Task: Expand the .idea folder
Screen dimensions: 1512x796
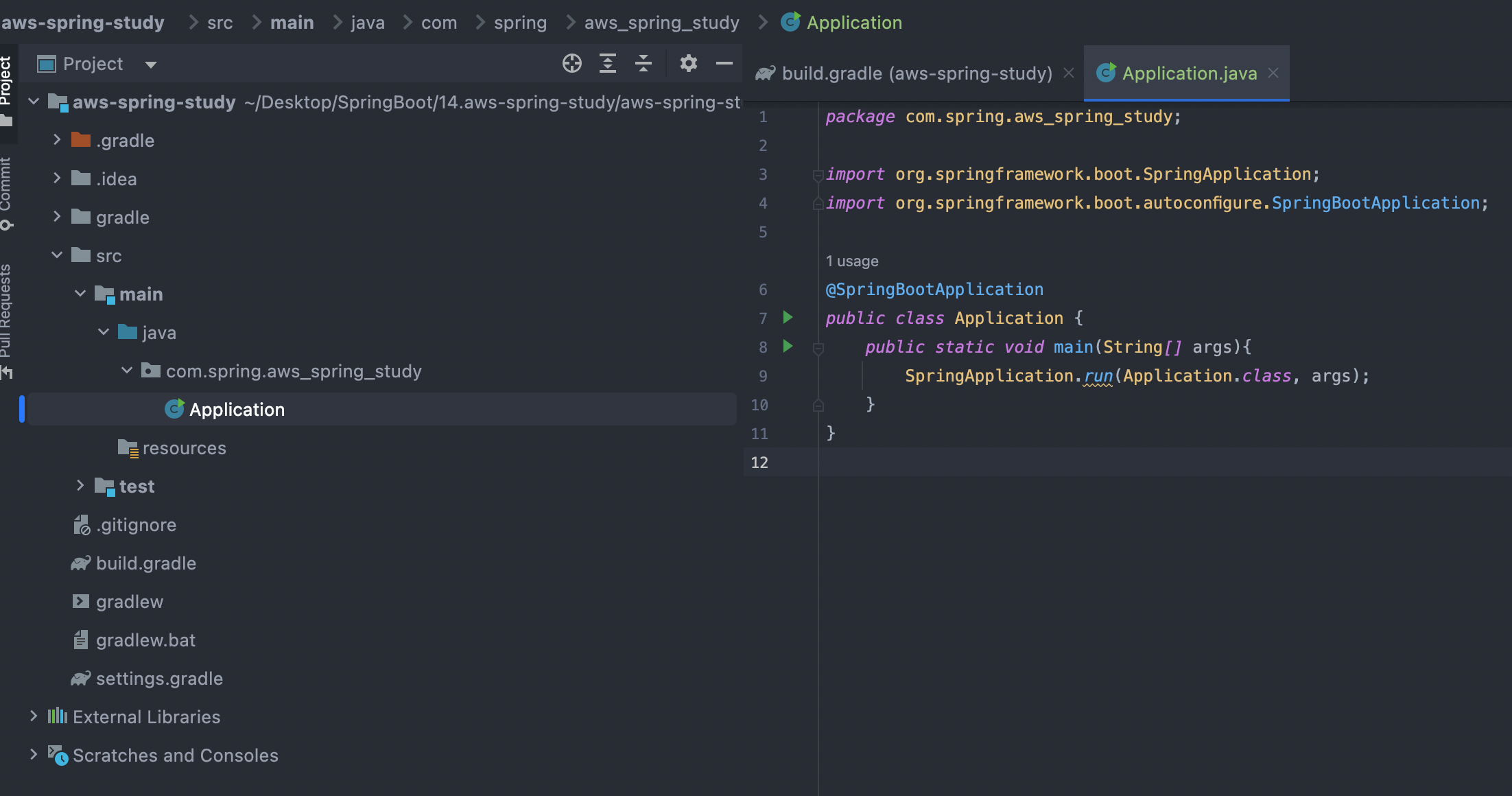Action: tap(57, 178)
